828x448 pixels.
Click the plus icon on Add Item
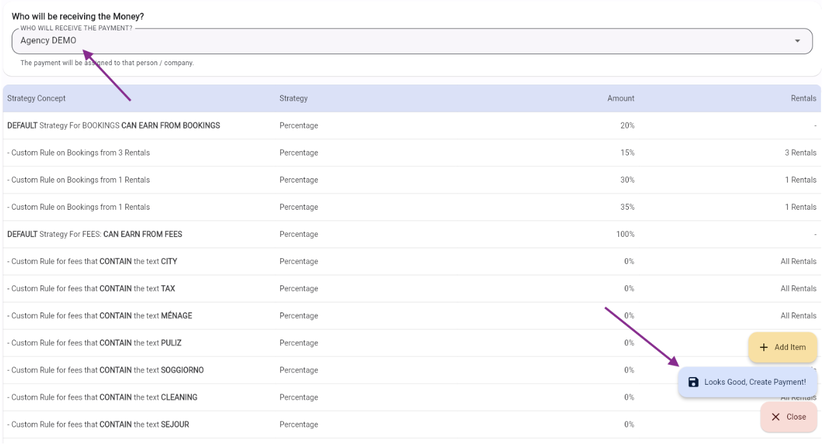click(x=764, y=347)
